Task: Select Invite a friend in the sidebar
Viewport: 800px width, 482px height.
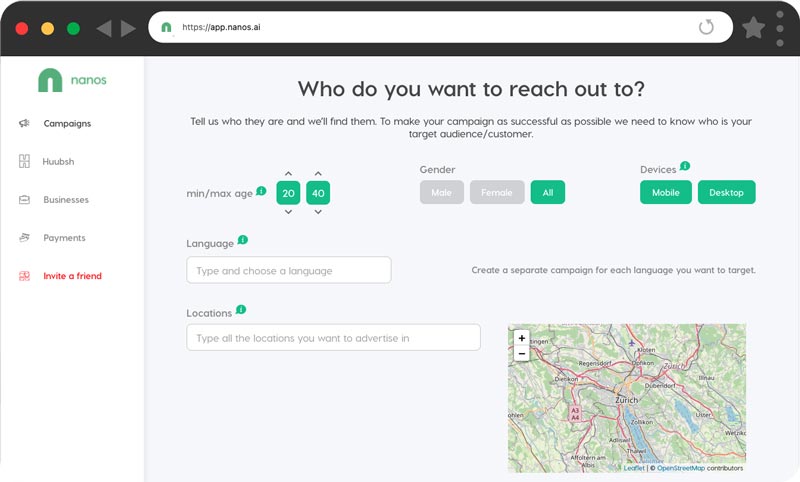Action: (72, 276)
